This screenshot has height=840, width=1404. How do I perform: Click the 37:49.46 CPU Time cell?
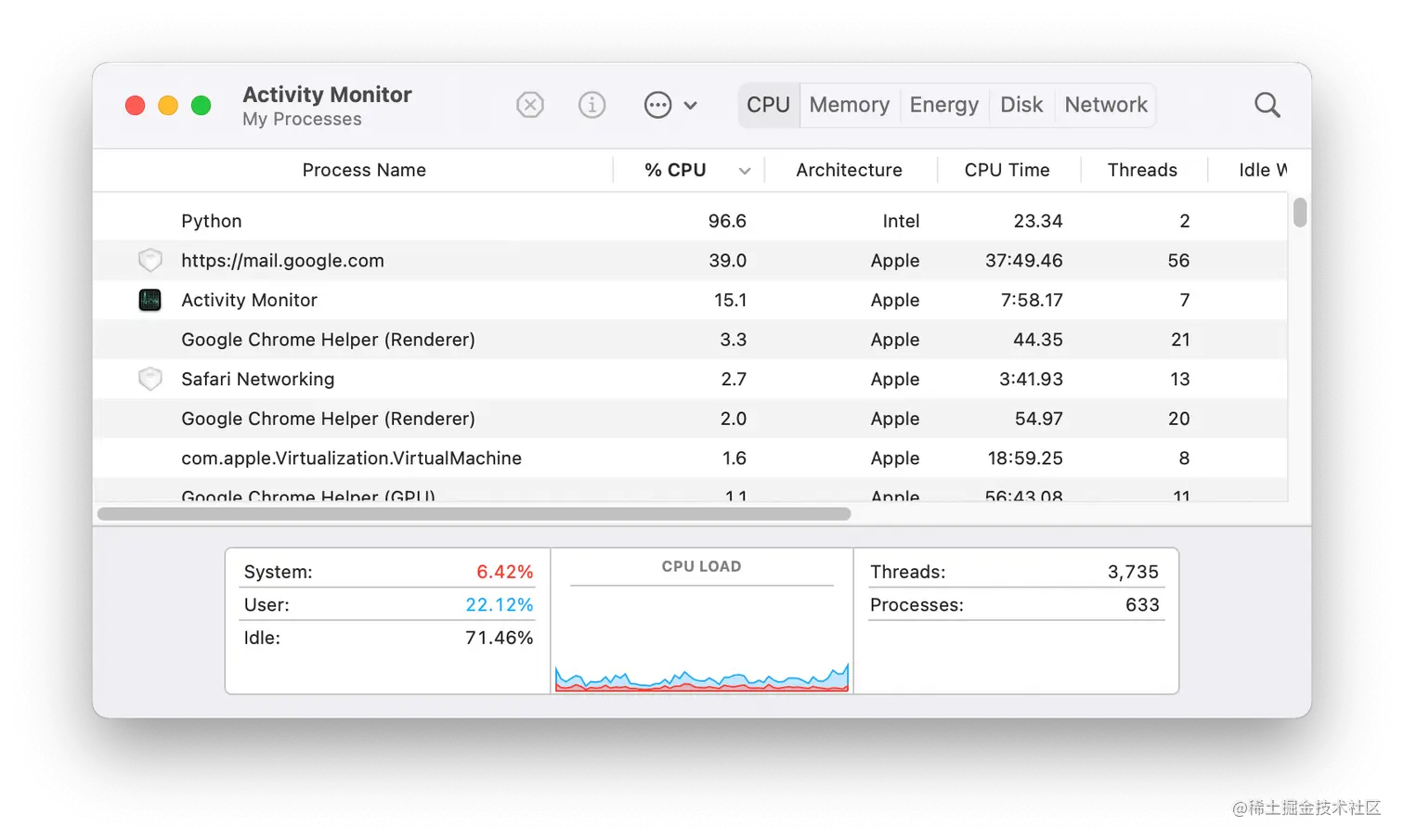pyautogui.click(x=1023, y=261)
